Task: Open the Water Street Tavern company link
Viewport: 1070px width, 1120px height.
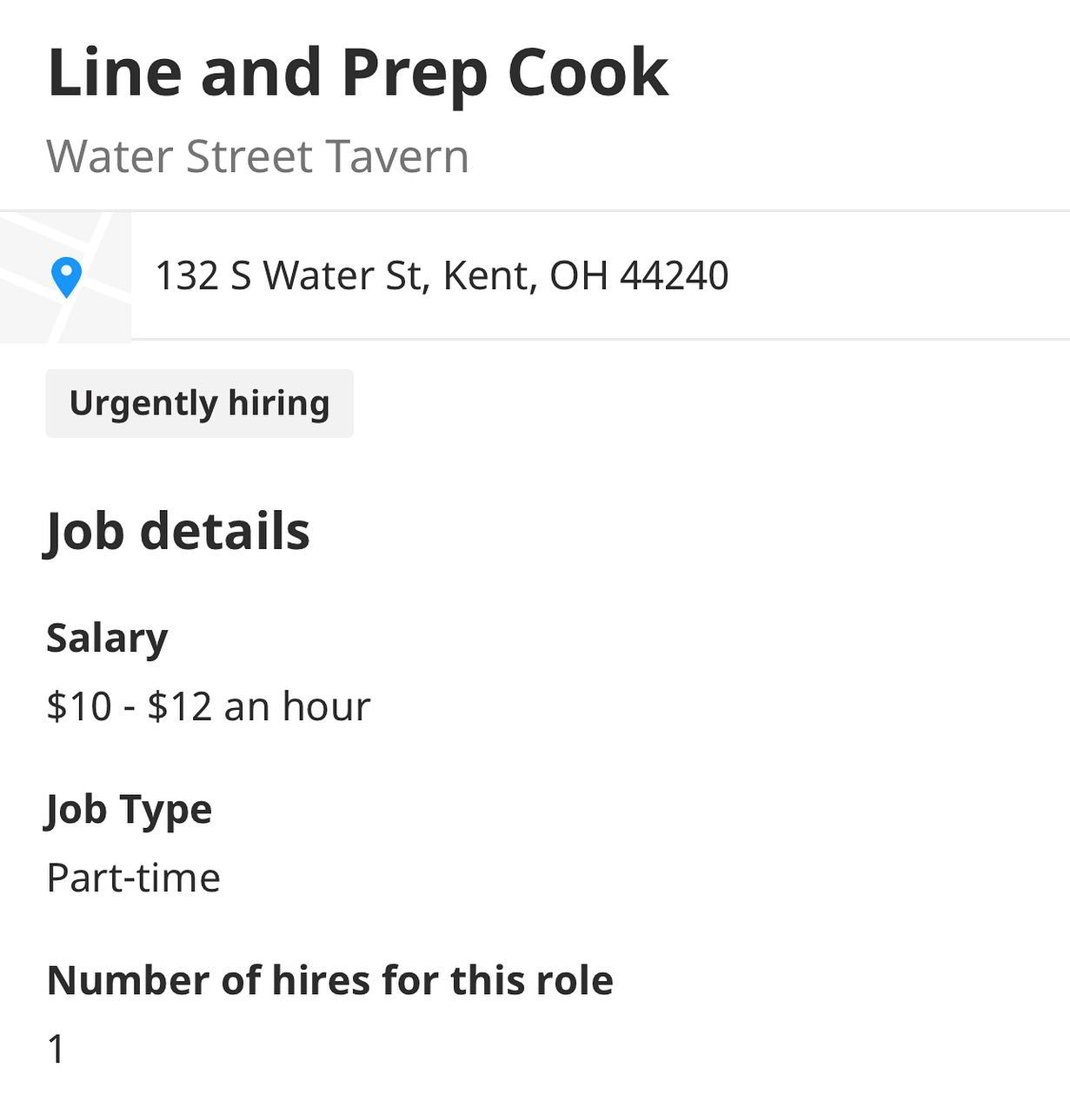Action: point(258,156)
